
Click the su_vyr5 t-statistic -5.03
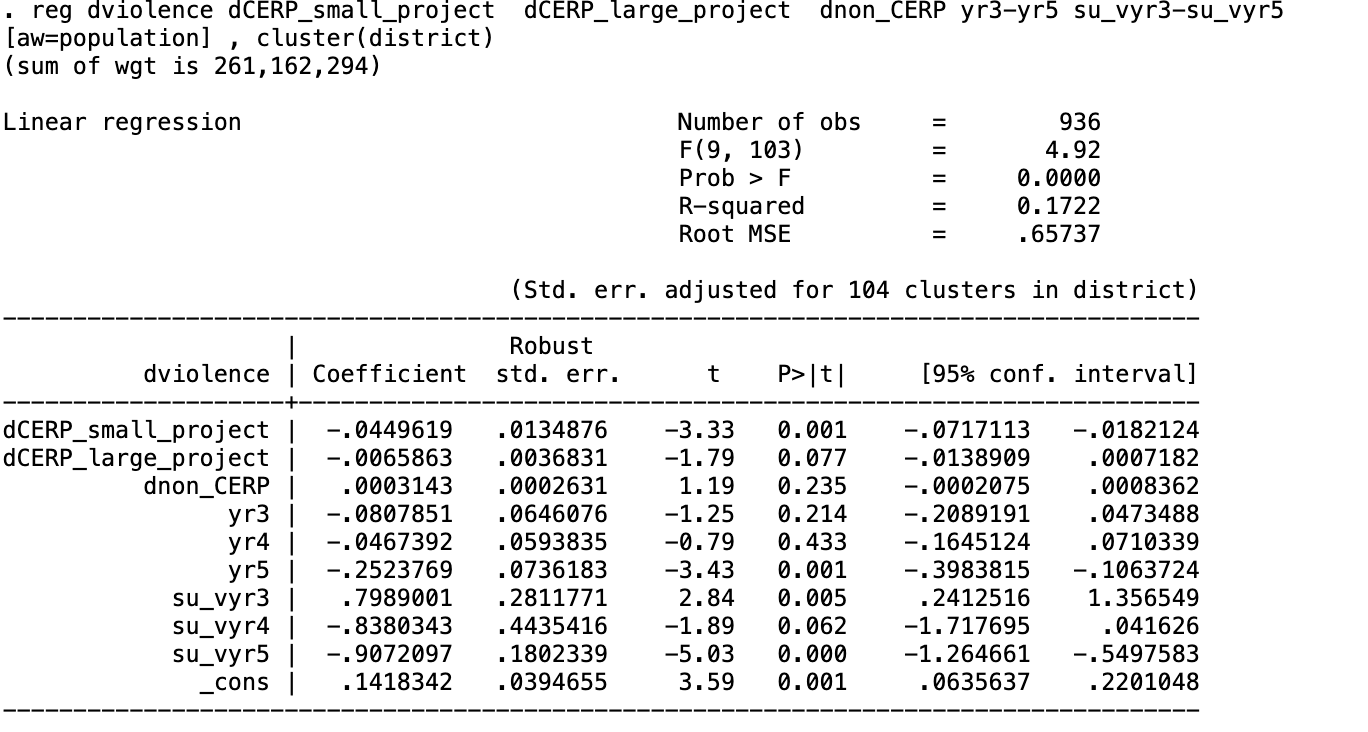click(x=699, y=654)
